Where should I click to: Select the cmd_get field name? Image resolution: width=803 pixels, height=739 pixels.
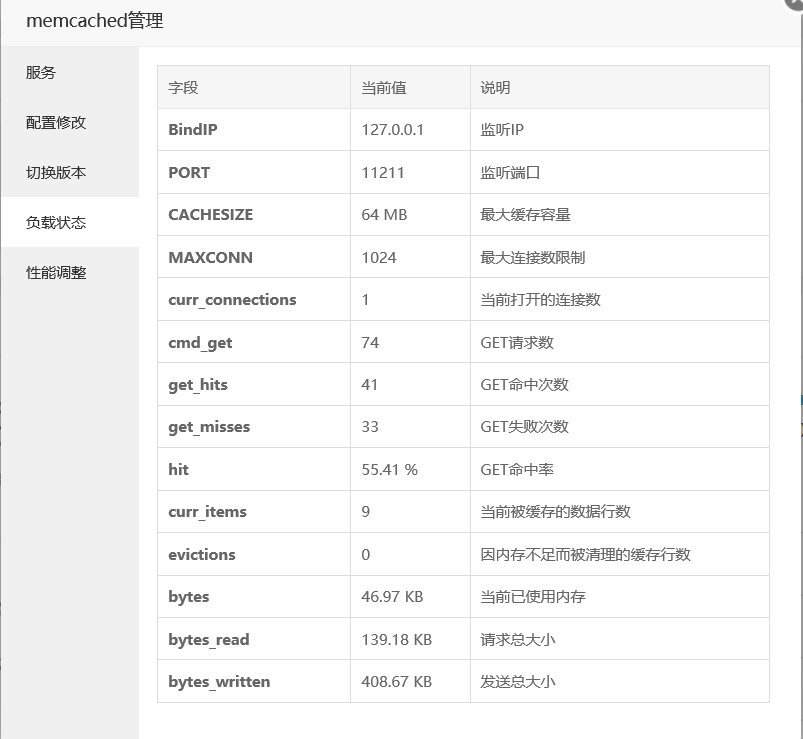point(200,343)
